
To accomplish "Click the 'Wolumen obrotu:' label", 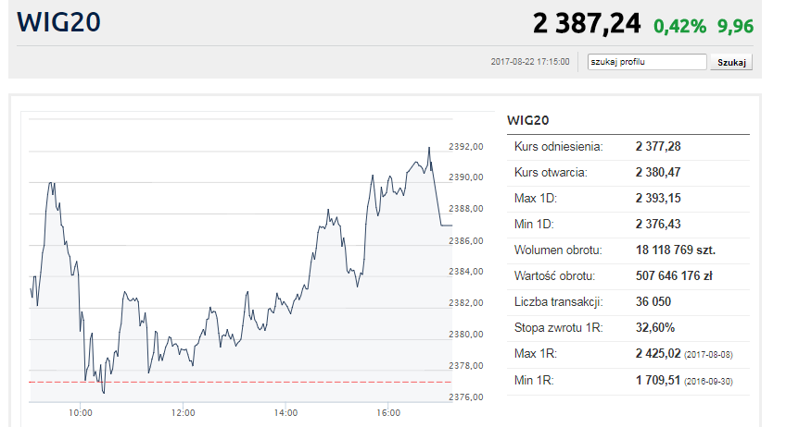I will [x=558, y=250].
